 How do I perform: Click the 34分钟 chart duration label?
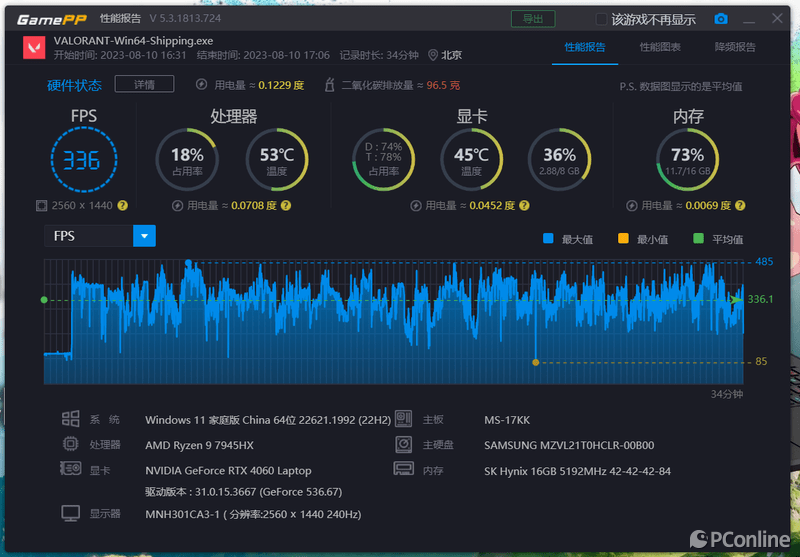coord(727,394)
